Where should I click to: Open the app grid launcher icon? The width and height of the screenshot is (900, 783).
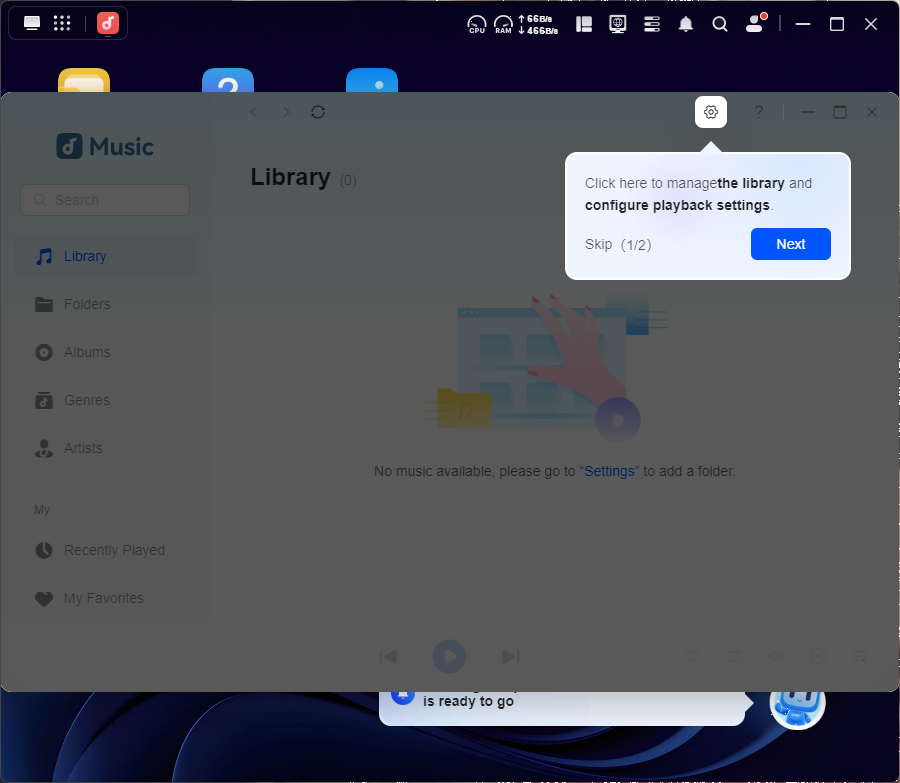61,23
